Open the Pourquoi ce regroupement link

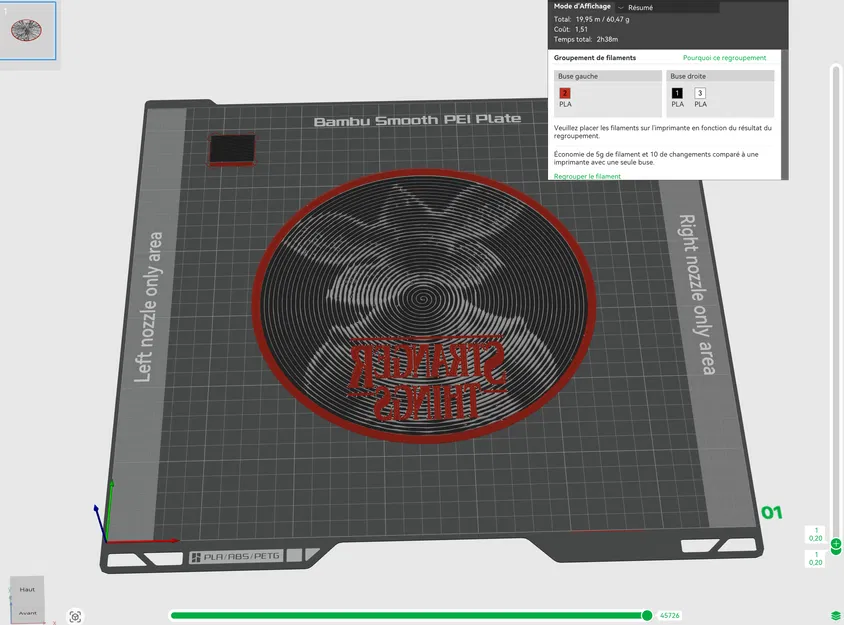click(724, 58)
